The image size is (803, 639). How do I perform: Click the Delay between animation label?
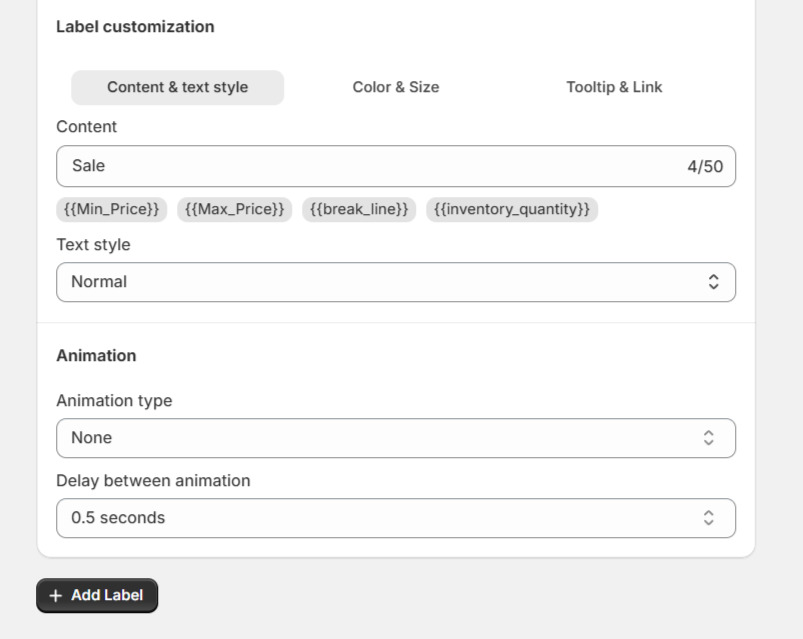pyautogui.click(x=153, y=481)
